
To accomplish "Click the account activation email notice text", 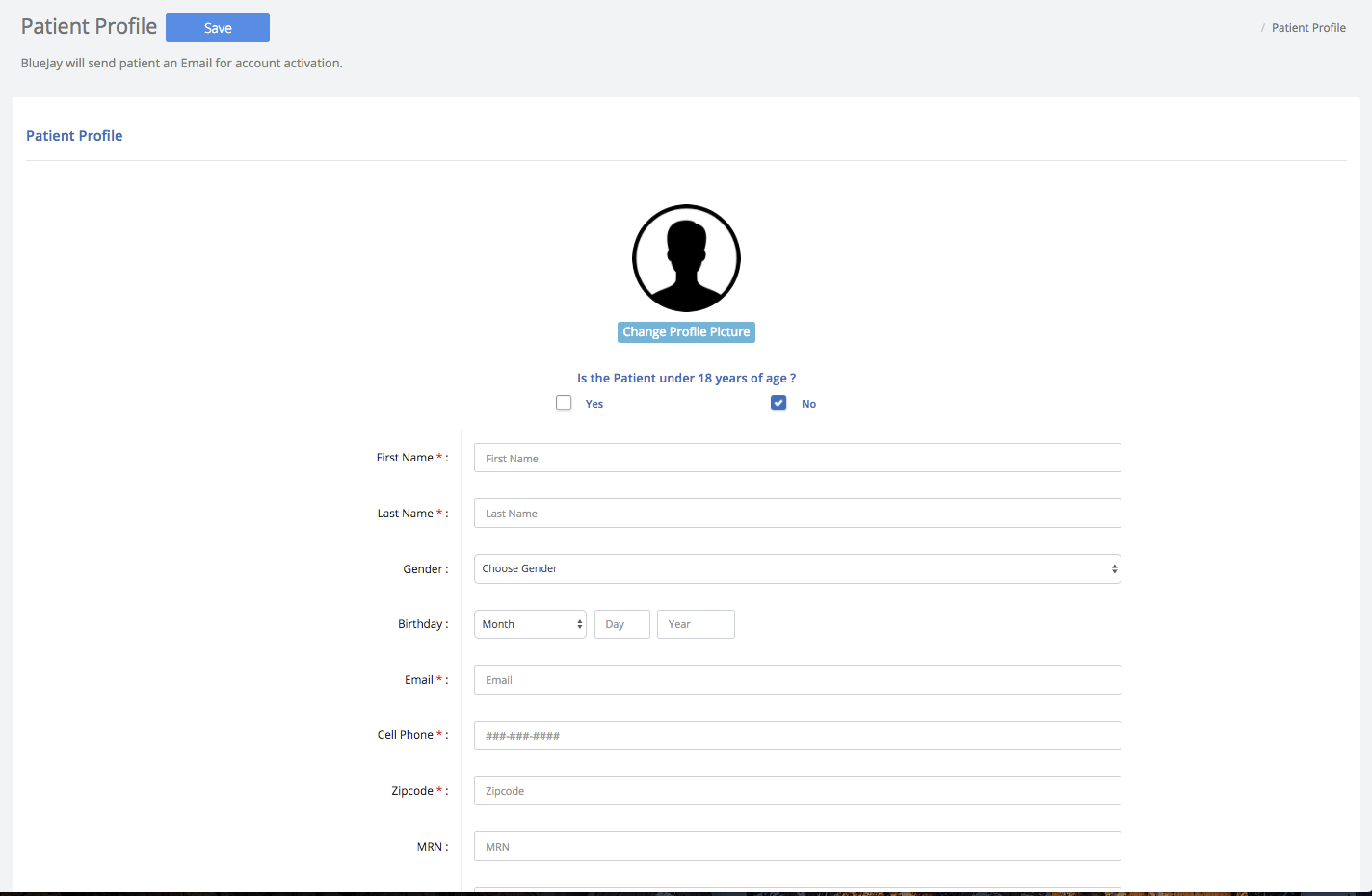I will (x=182, y=63).
